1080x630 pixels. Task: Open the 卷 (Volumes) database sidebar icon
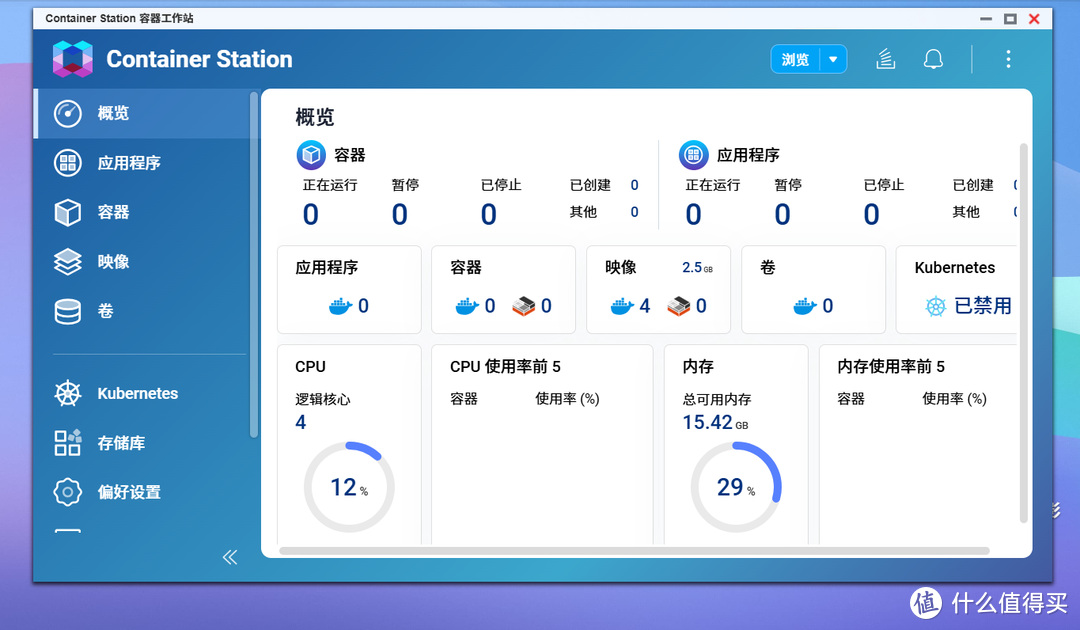coord(67,311)
